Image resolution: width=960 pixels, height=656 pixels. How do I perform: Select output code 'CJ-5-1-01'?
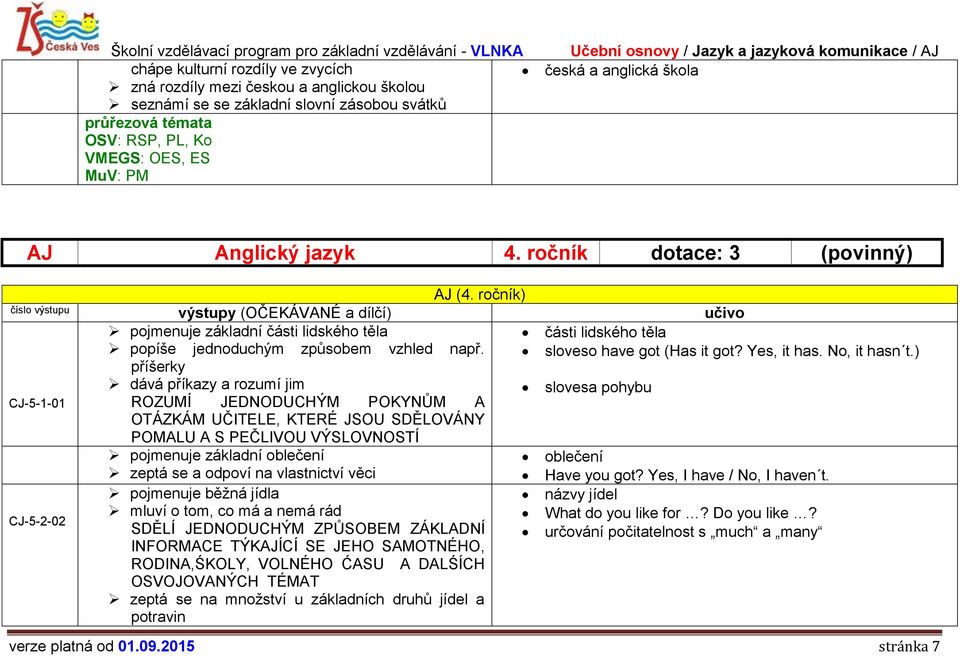(37, 403)
